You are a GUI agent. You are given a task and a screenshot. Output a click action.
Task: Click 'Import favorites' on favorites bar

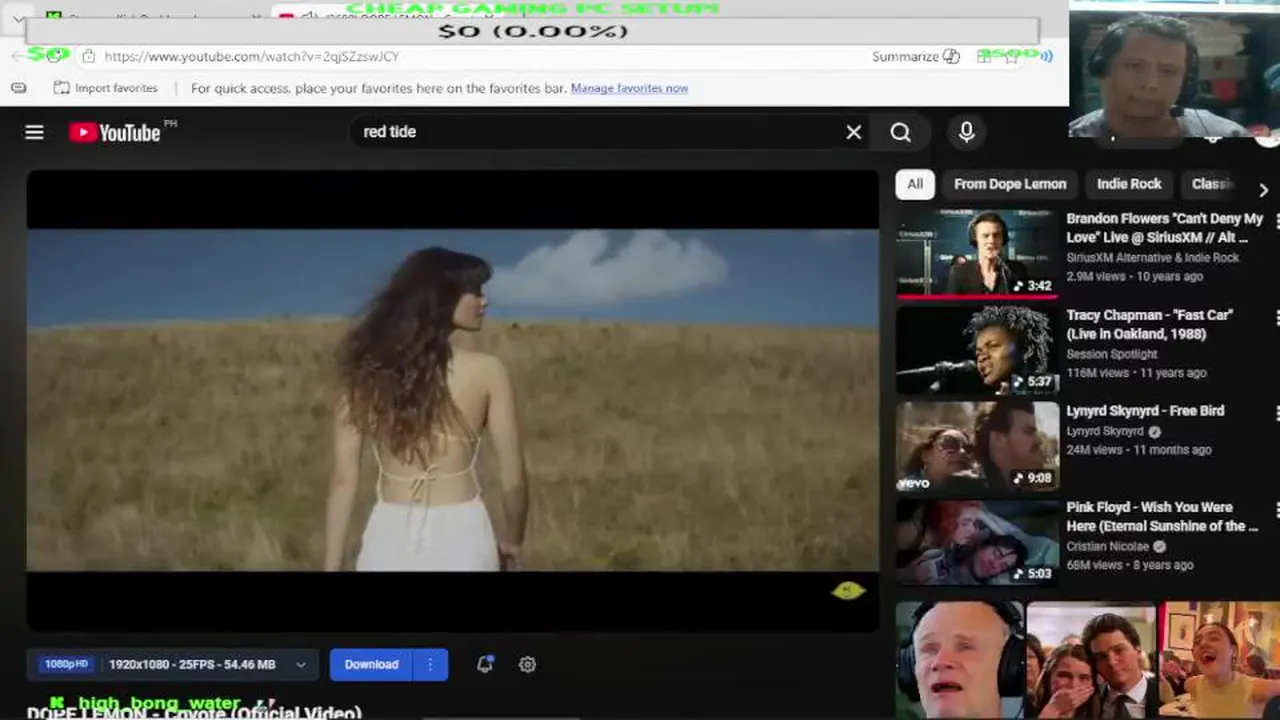click(106, 88)
